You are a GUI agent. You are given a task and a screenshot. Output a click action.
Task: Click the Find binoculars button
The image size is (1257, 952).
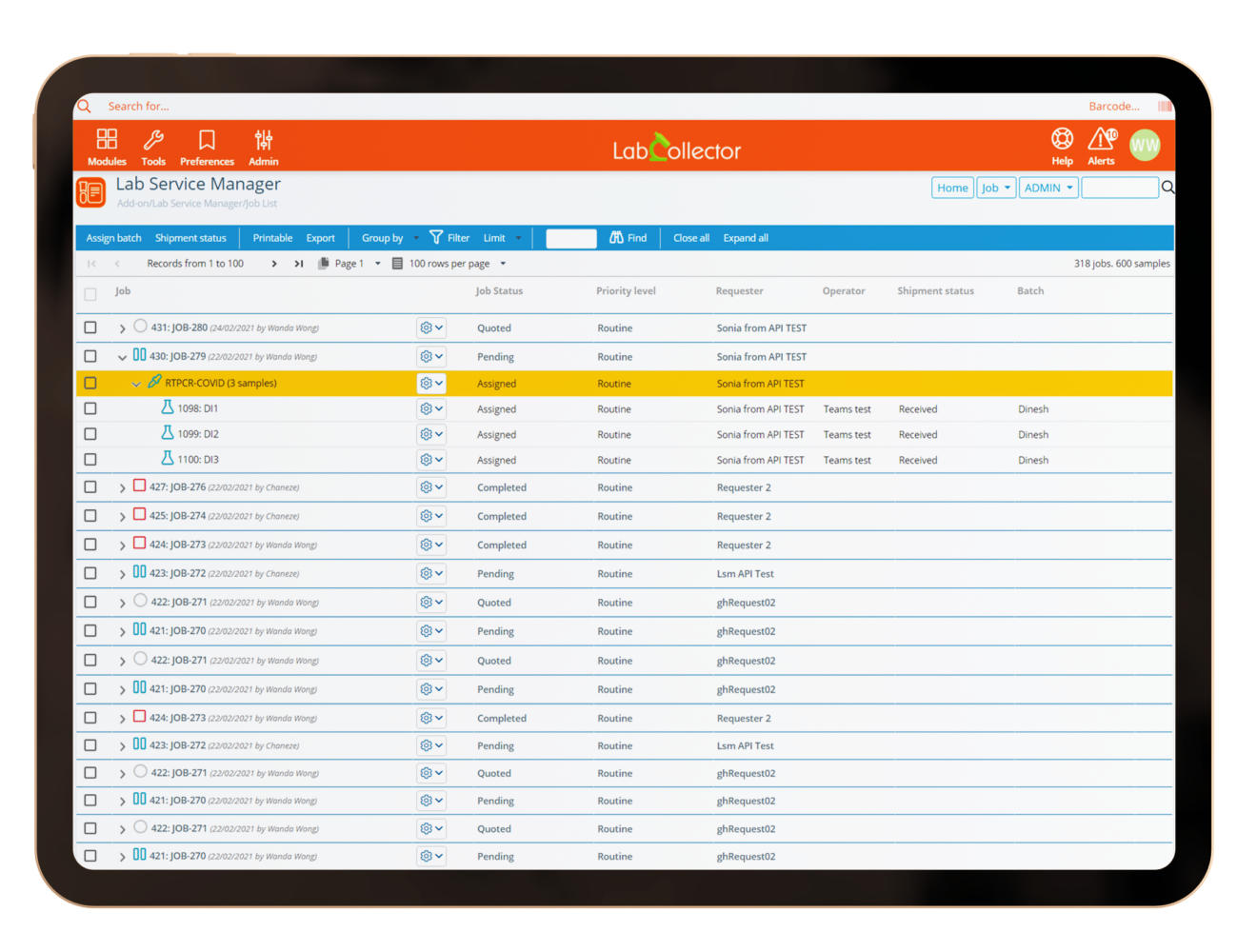pos(628,238)
